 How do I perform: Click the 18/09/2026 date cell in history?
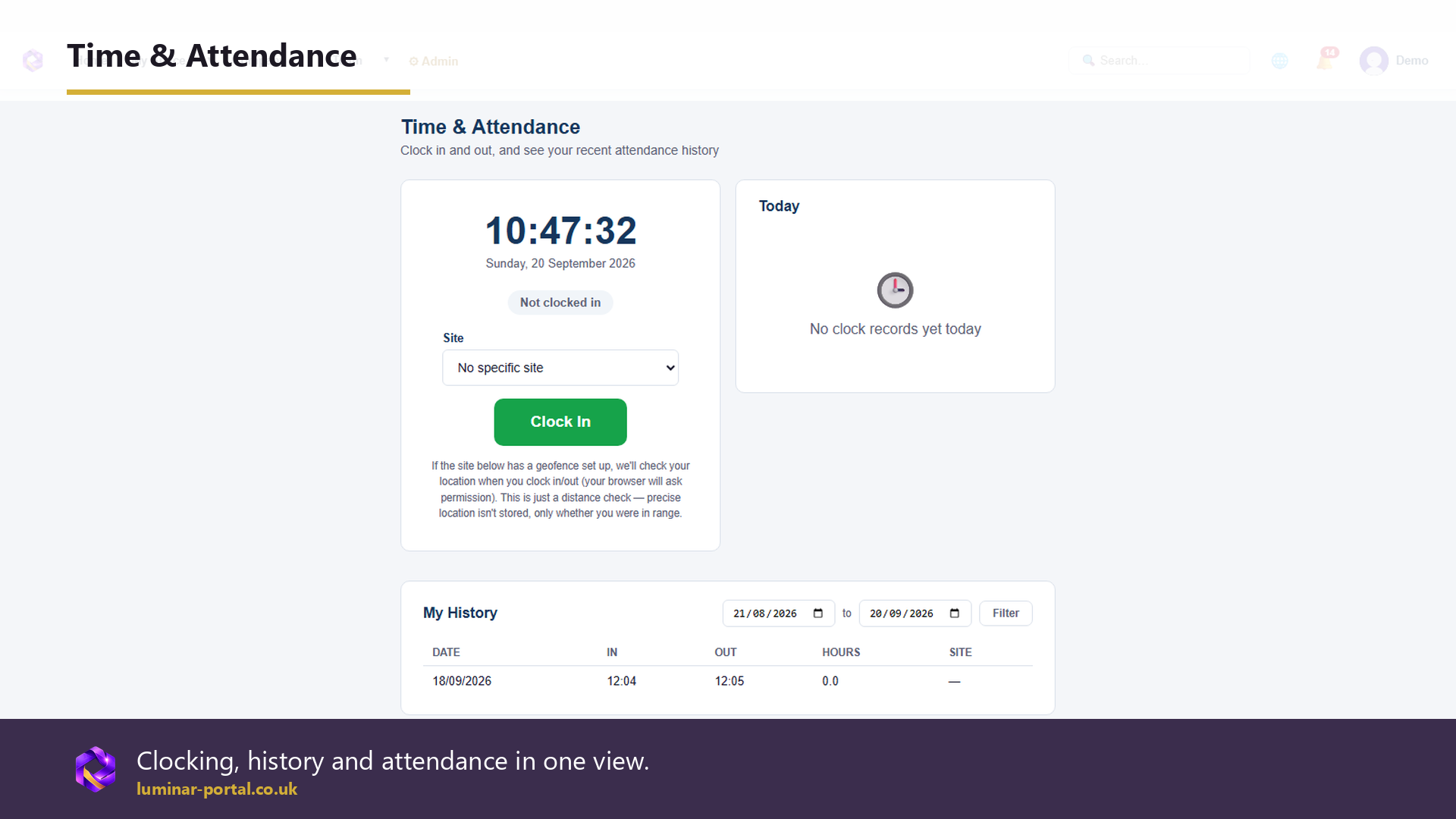462,681
